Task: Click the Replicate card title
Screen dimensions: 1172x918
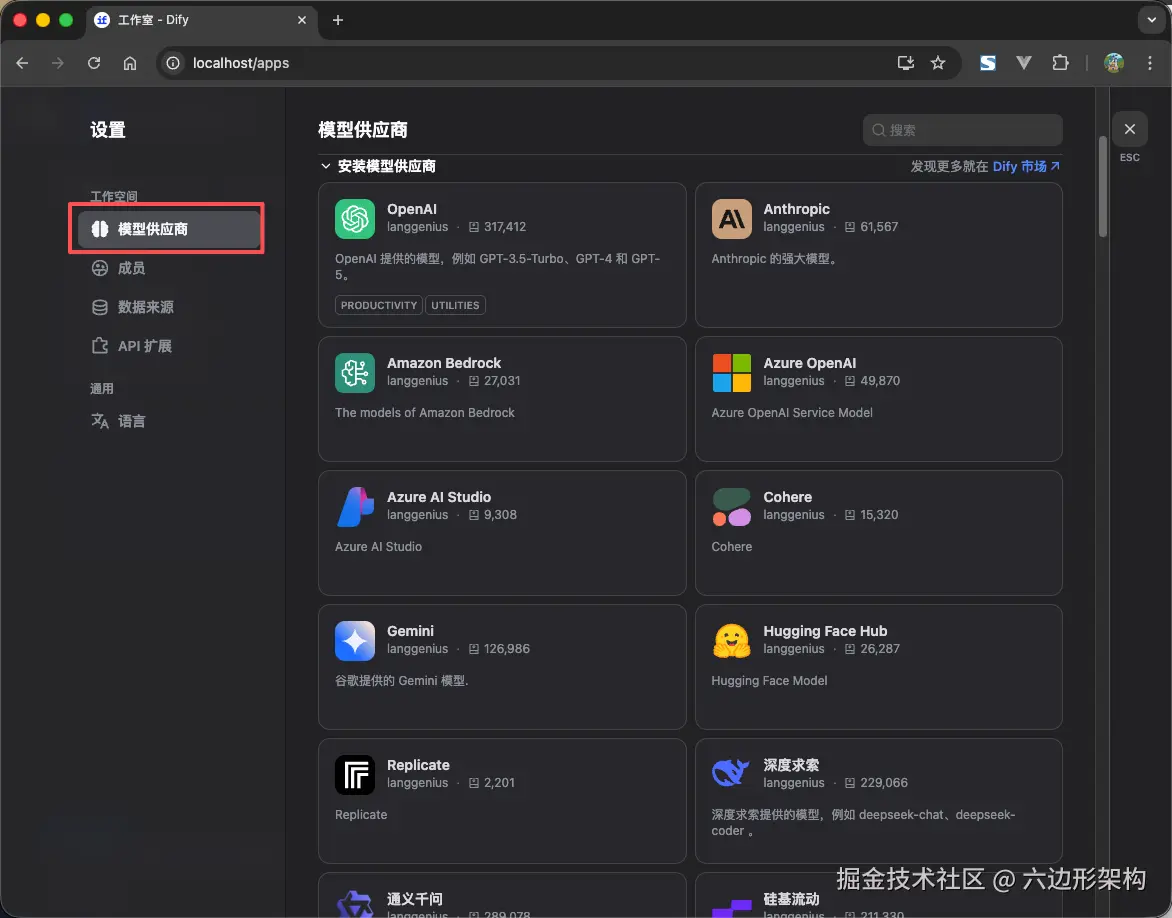Action: pos(419,765)
